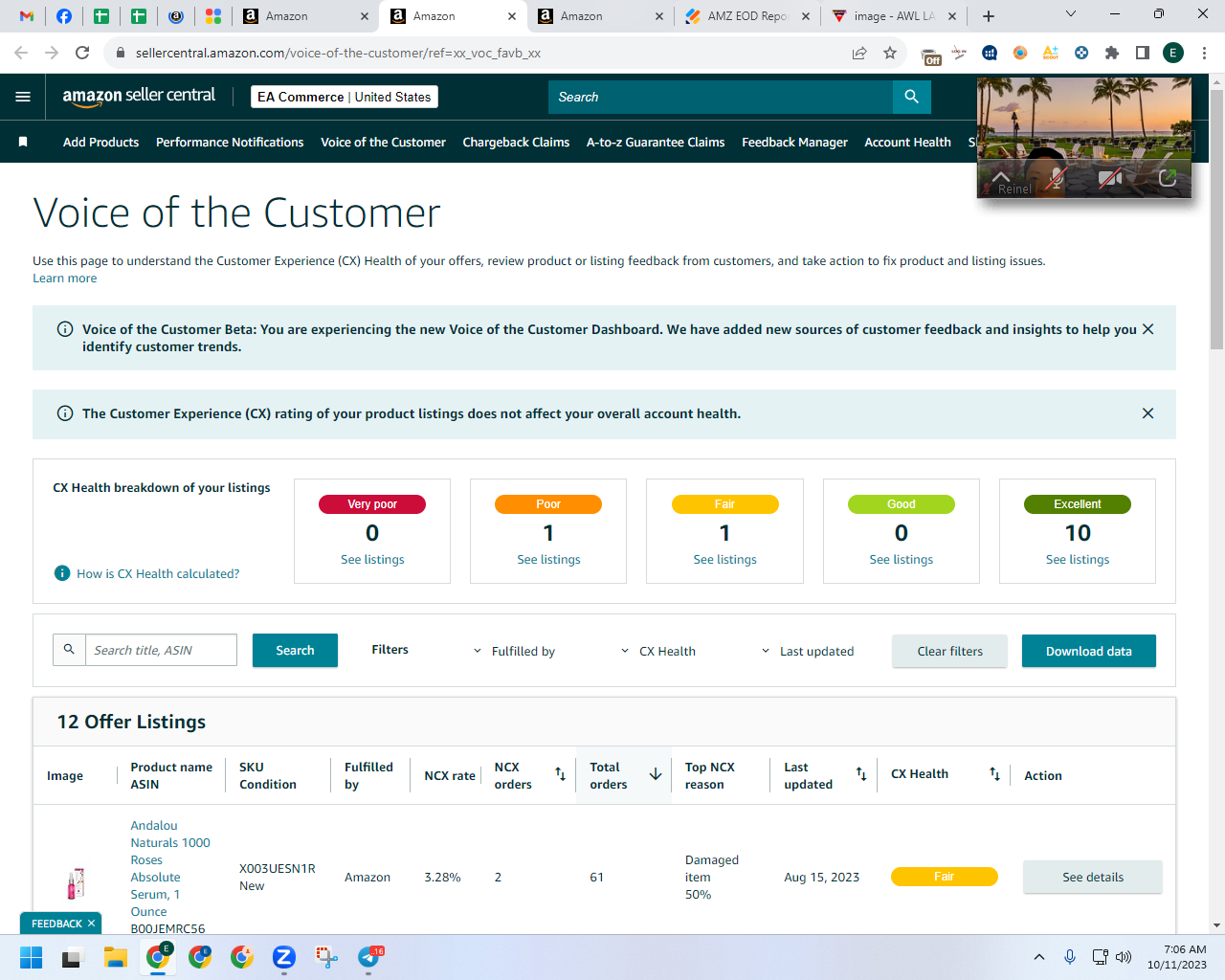Image resolution: width=1225 pixels, height=980 pixels.
Task: See details for Andalou Naturals serum
Action: 1093,877
